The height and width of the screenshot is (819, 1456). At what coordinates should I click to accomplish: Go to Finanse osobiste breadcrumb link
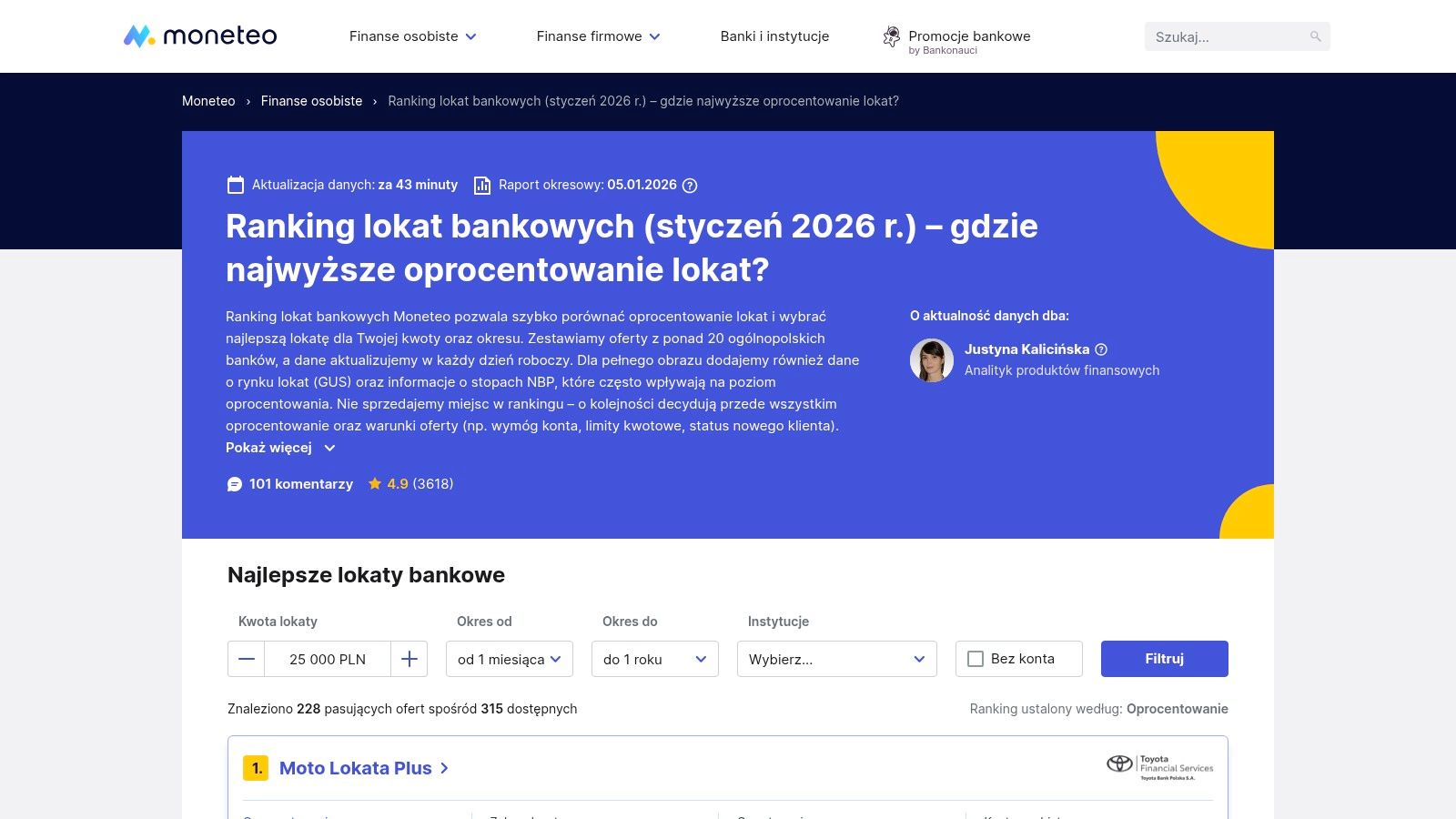tap(311, 101)
